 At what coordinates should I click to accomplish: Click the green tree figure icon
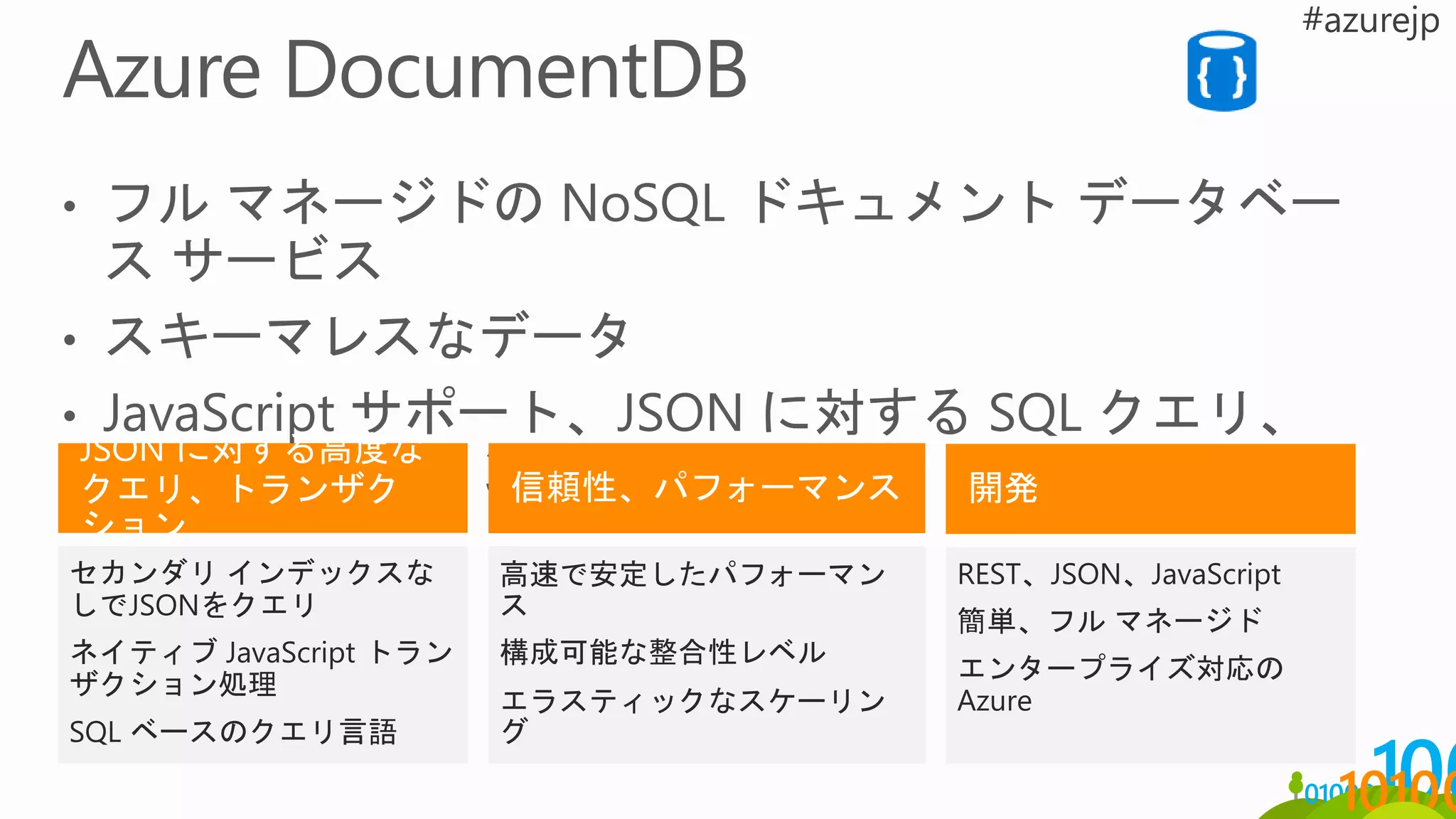(x=1297, y=786)
